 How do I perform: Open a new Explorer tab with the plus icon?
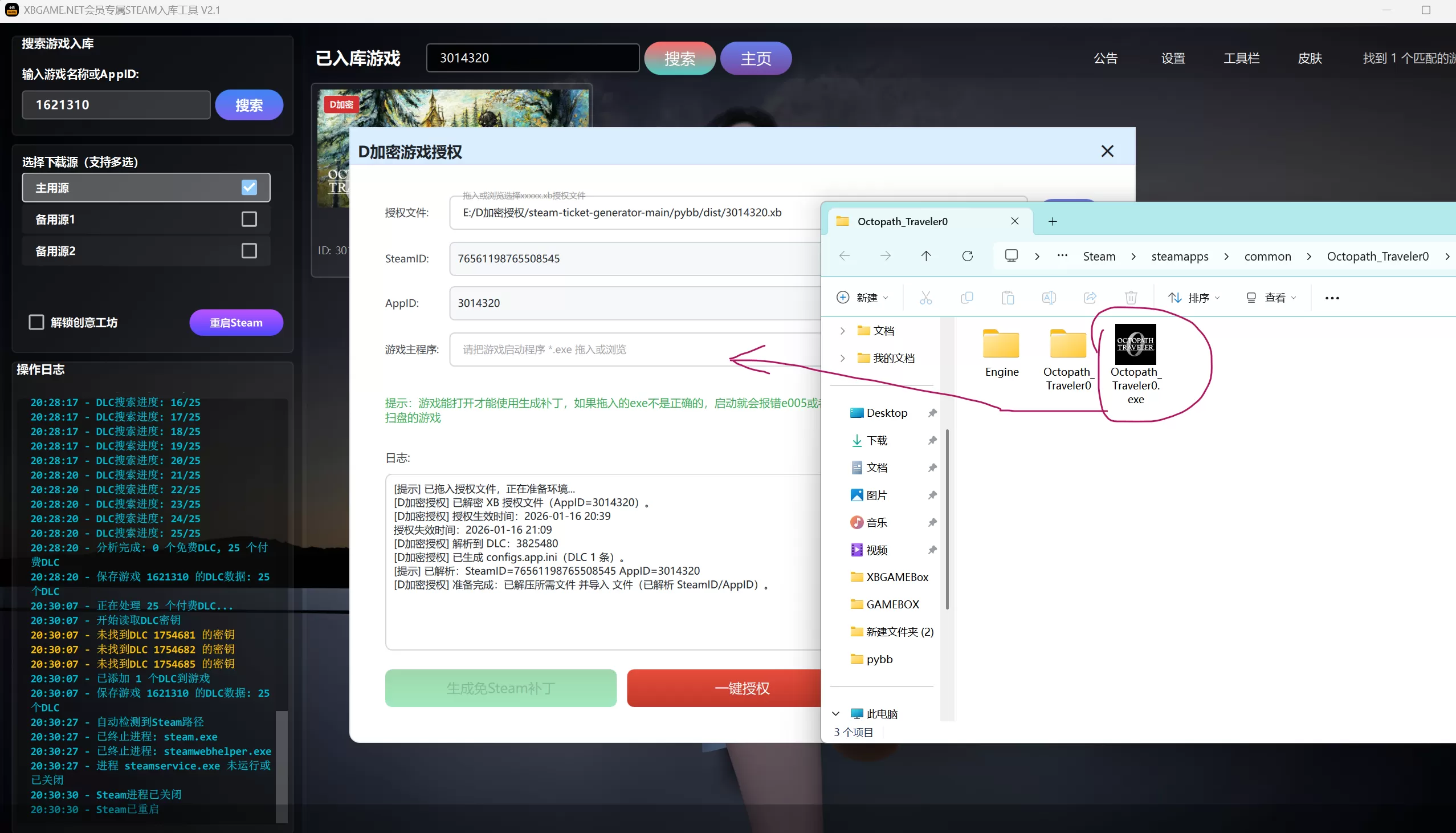pos(1053,221)
